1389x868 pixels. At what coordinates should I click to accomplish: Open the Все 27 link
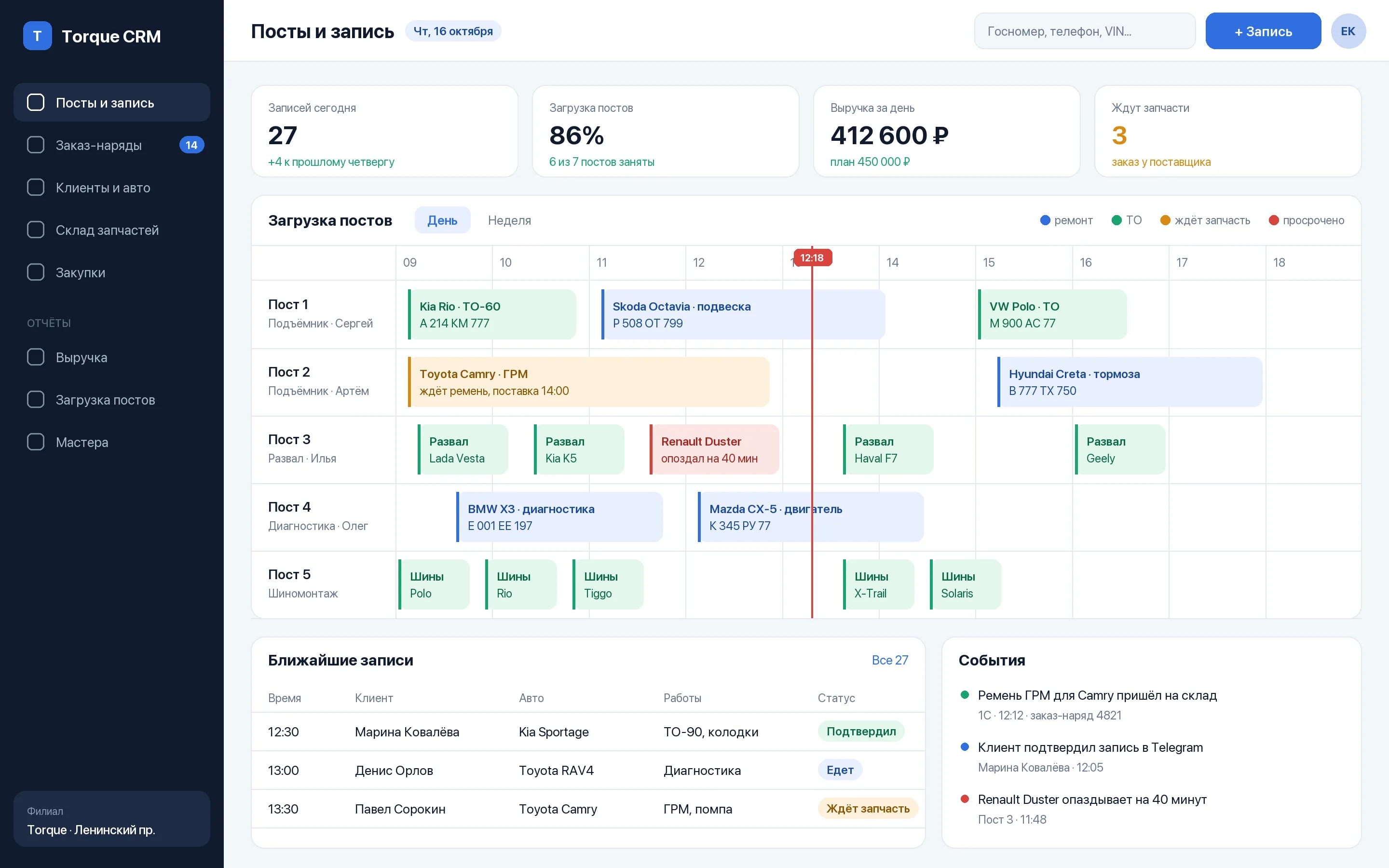click(890, 660)
